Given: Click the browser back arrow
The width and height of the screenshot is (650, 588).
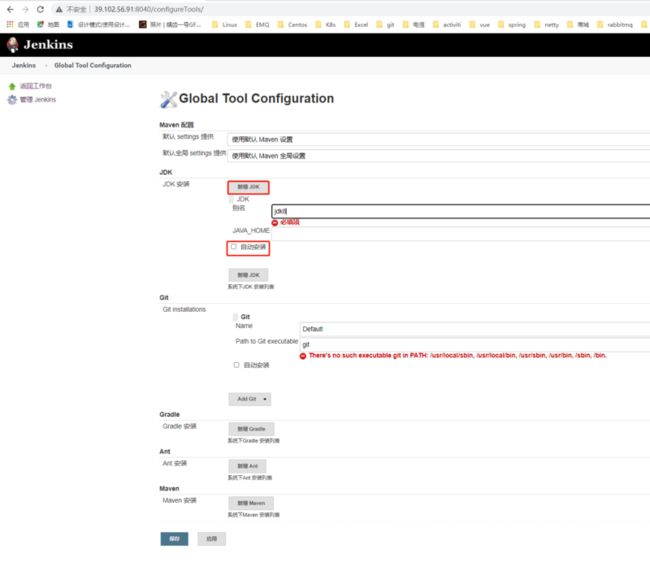Looking at the screenshot, I should [x=10, y=9].
